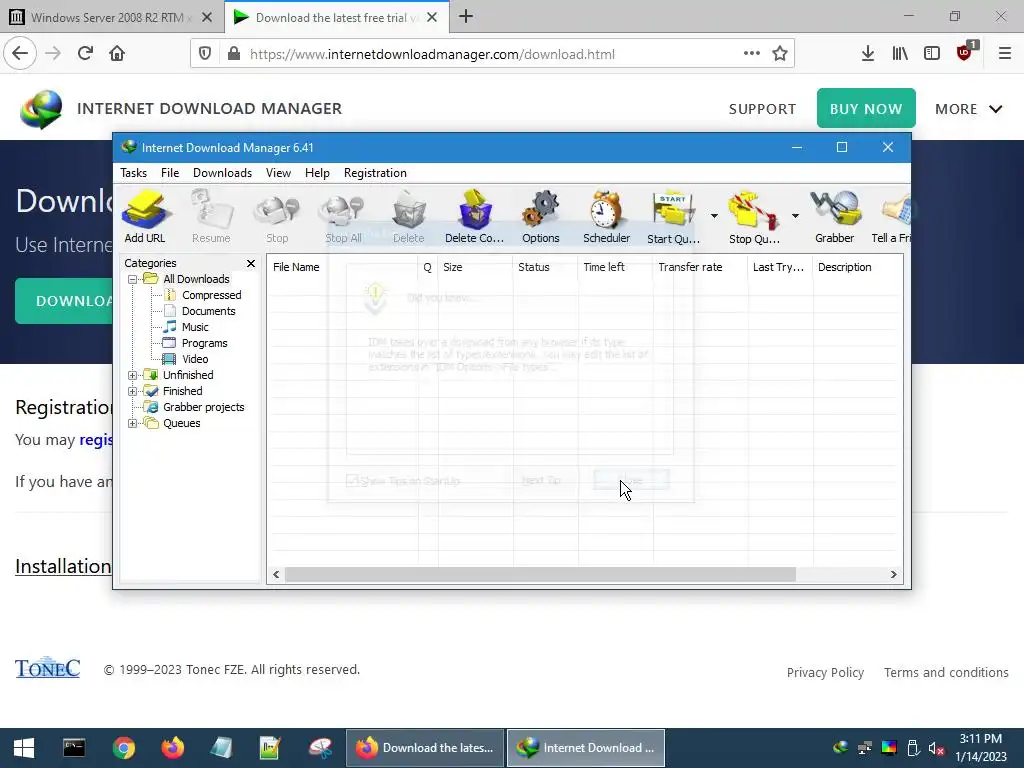The image size is (1024, 768).
Task: Open Start Queue dropdown arrow
Action: pos(714,216)
